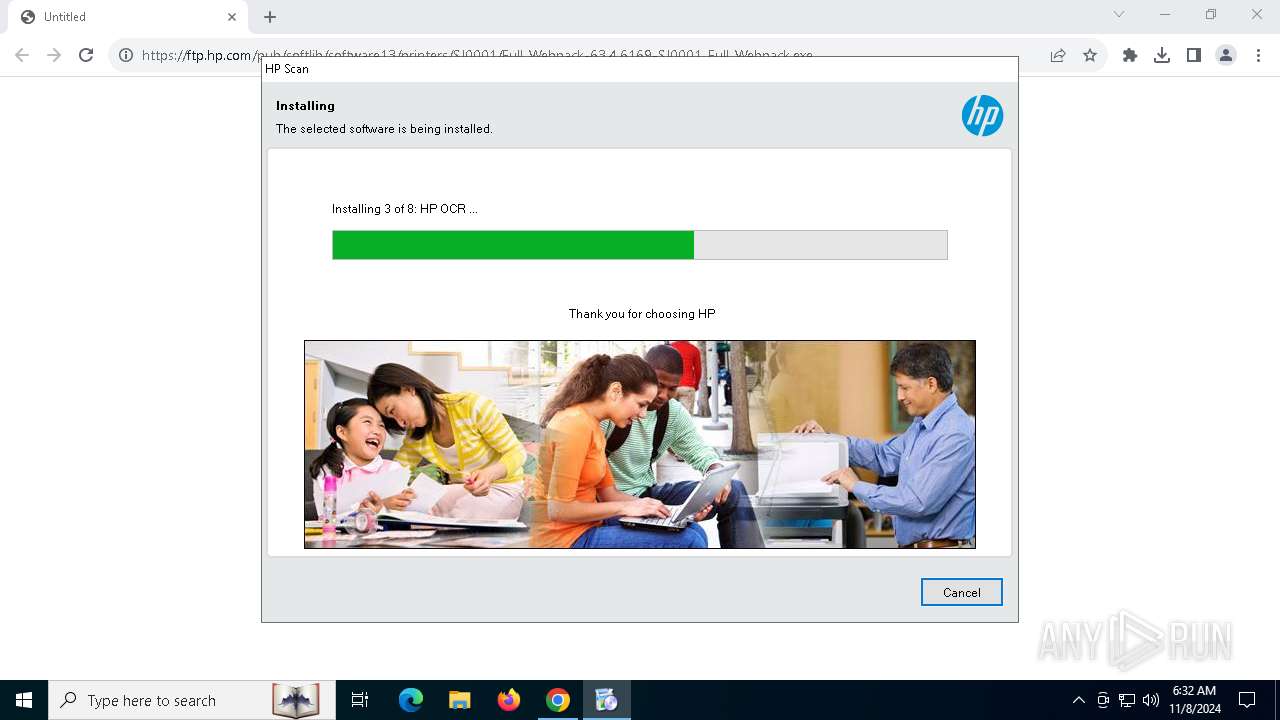Open File Explorer from taskbar

point(460,700)
